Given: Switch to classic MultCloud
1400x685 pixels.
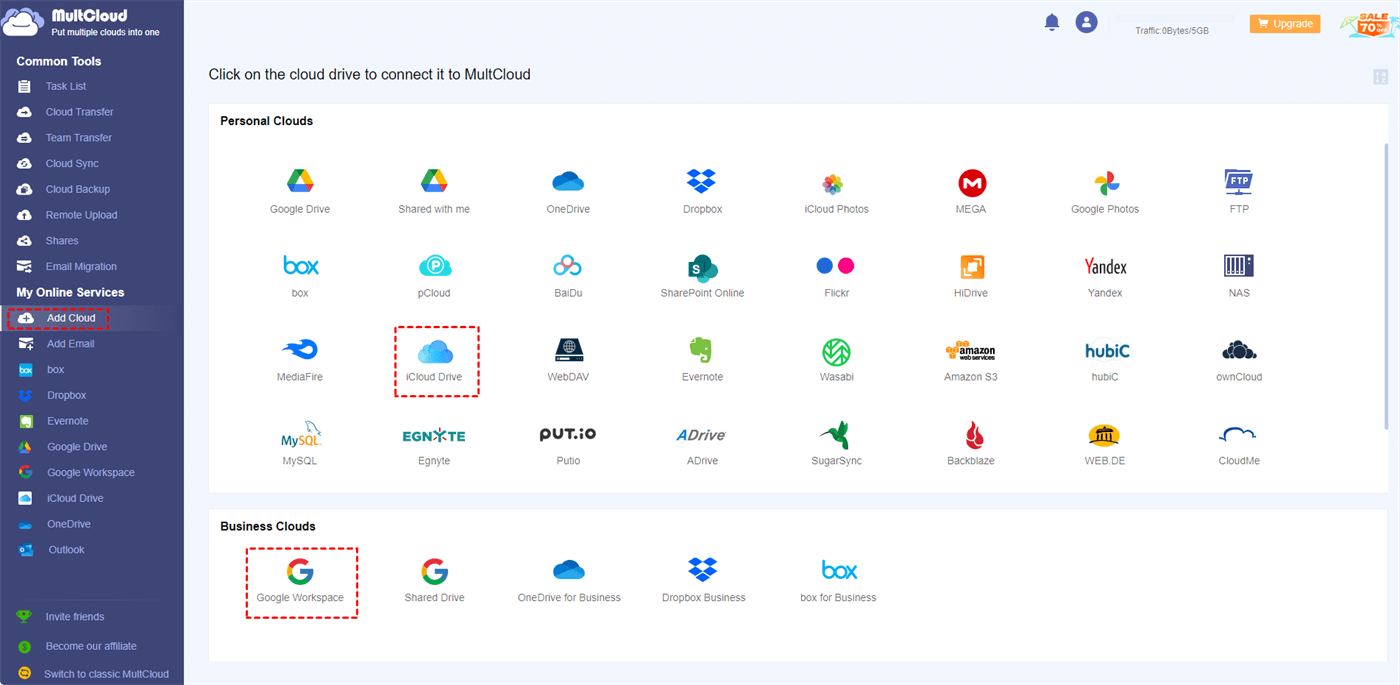Looking at the screenshot, I should 107,674.
